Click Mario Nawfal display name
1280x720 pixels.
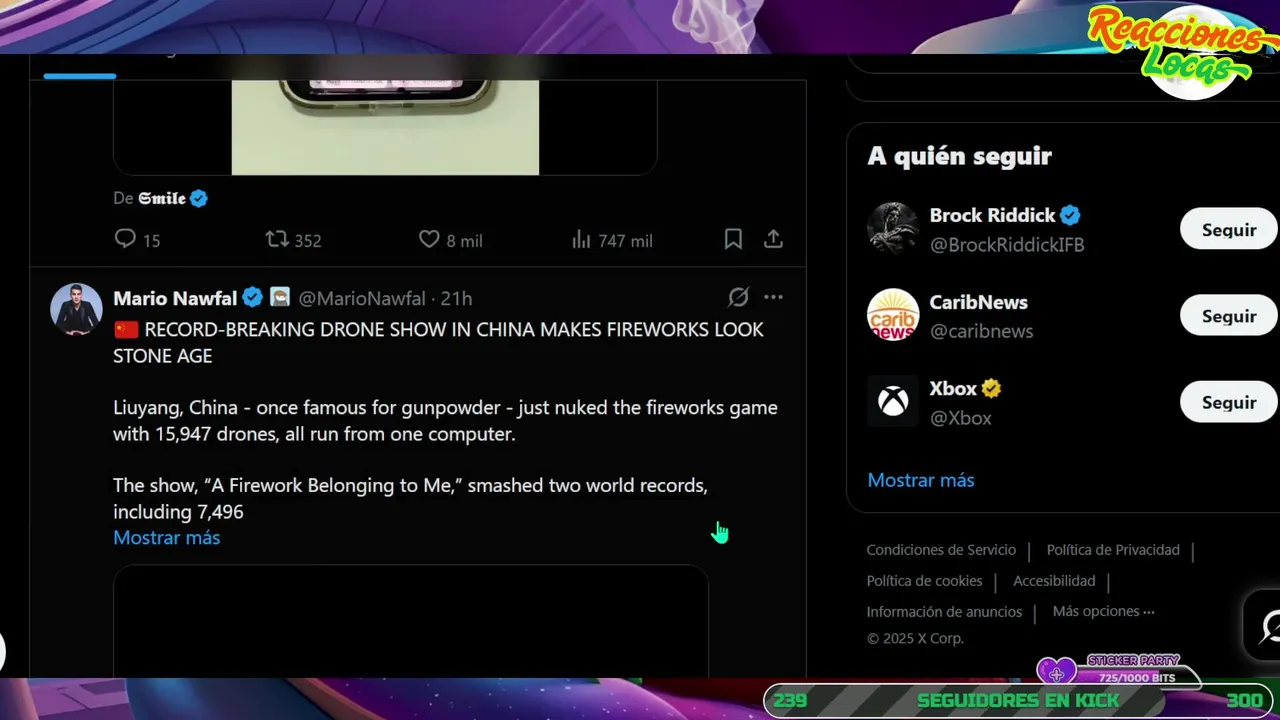(175, 298)
